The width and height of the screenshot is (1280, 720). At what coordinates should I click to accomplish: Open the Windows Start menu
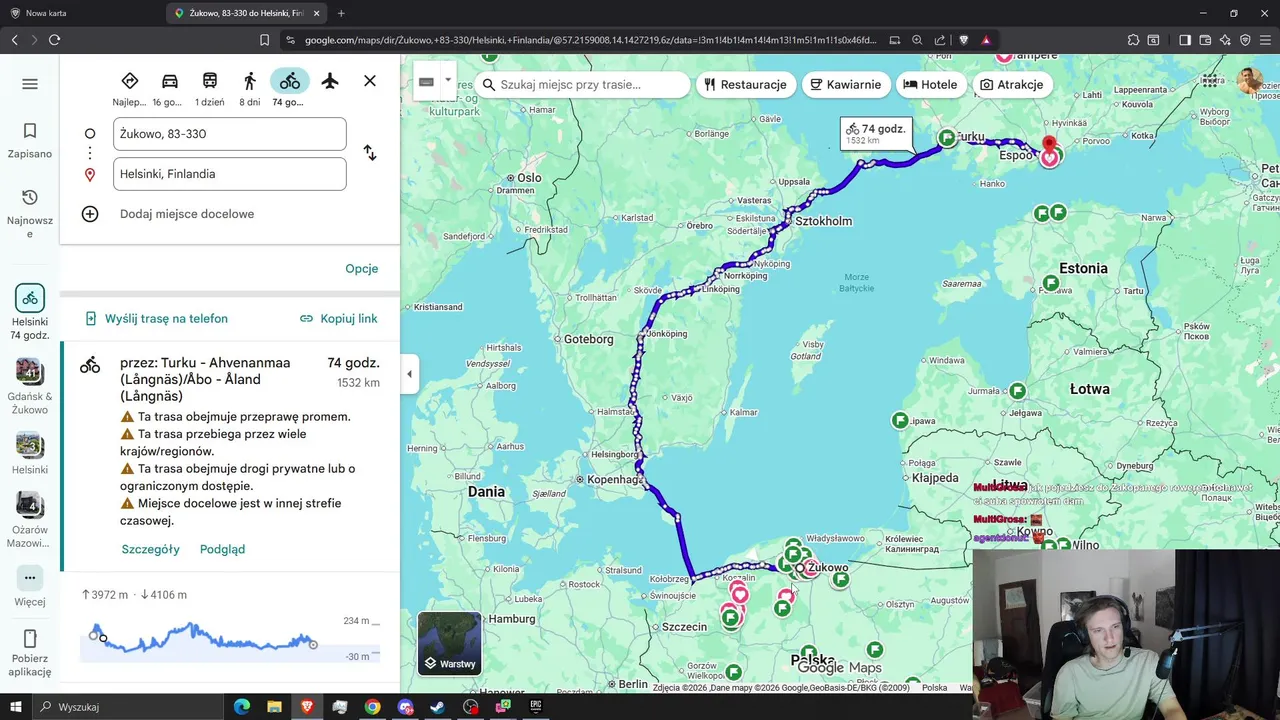click(15, 707)
